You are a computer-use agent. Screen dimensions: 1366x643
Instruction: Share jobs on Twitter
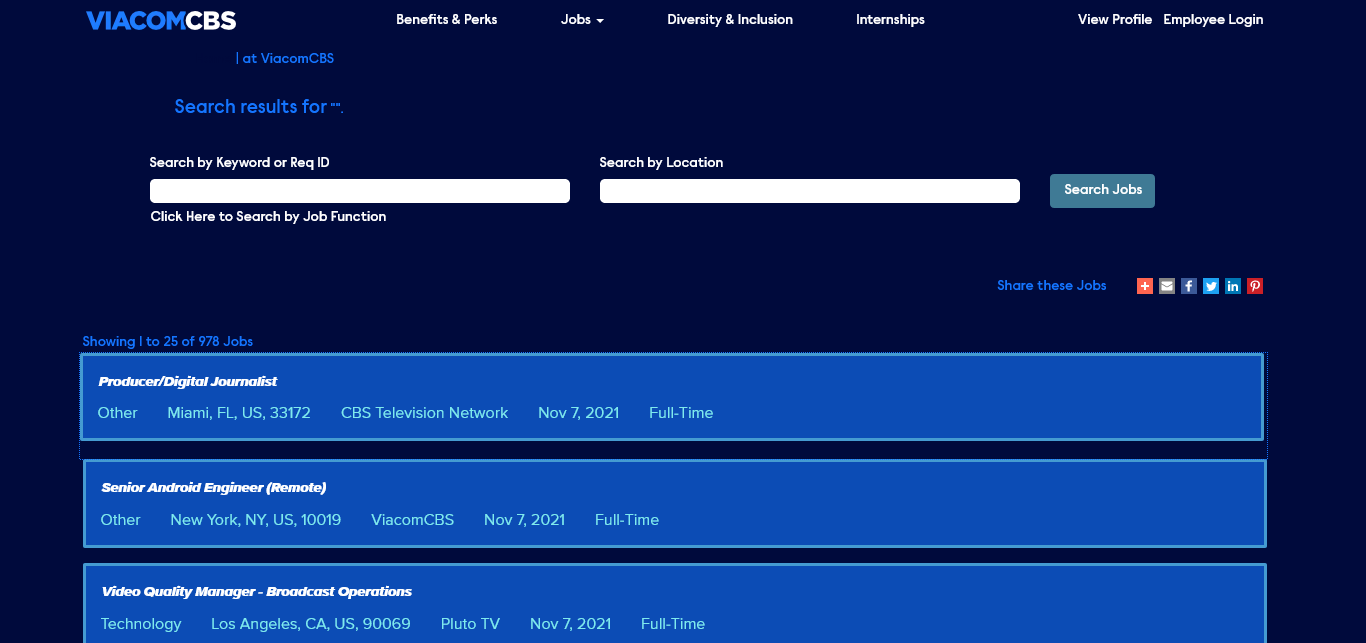pos(1211,286)
